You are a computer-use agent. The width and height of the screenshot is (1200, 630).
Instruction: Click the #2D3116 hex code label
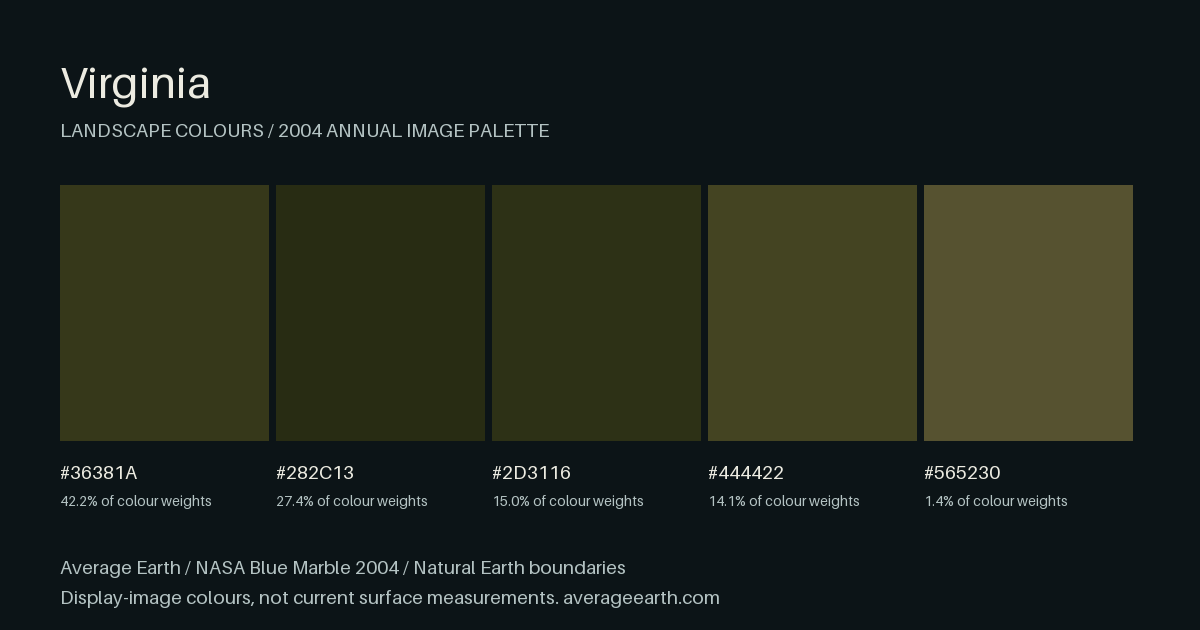click(x=531, y=472)
